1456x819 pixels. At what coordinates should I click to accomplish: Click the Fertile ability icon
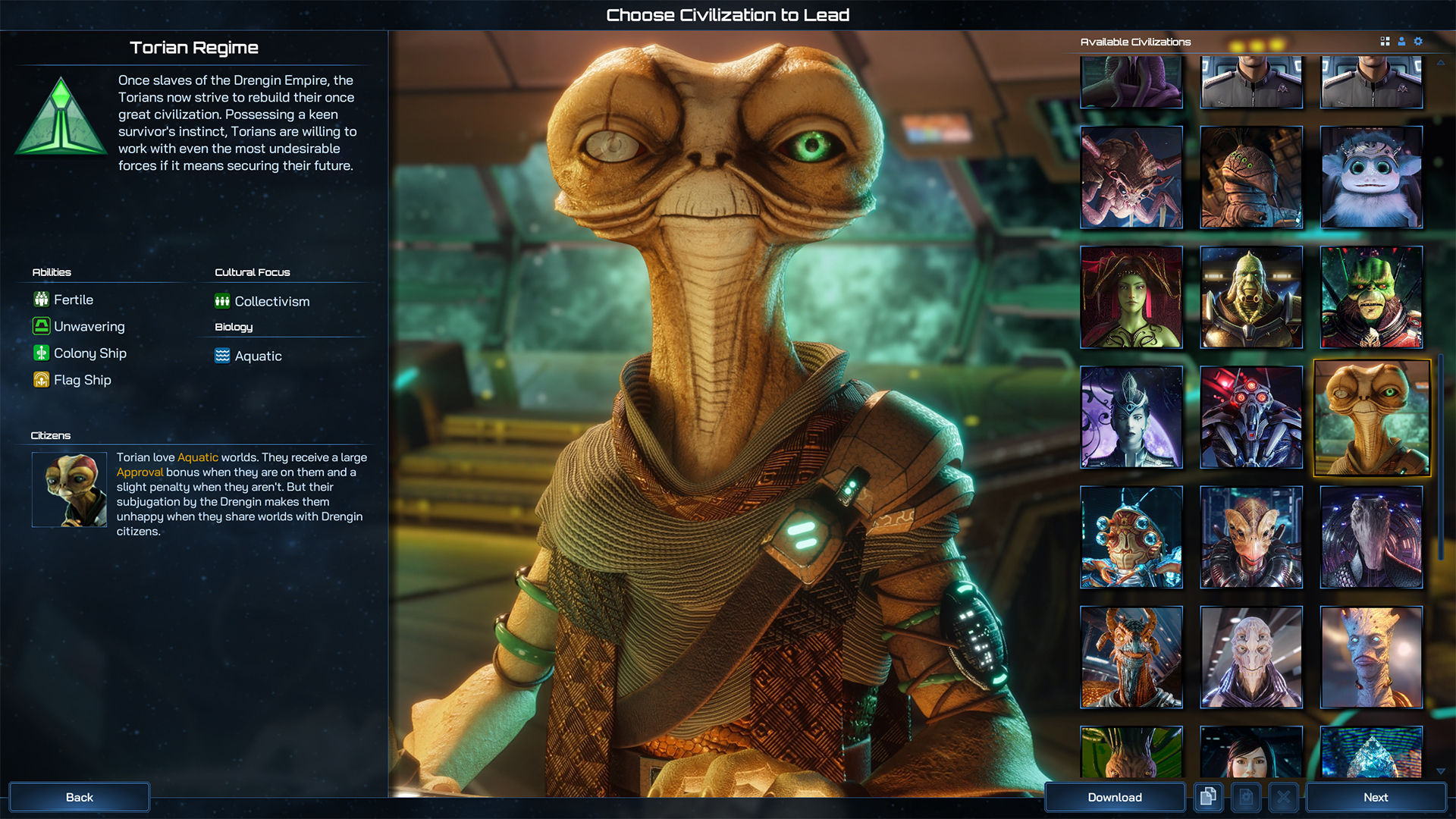click(x=41, y=300)
